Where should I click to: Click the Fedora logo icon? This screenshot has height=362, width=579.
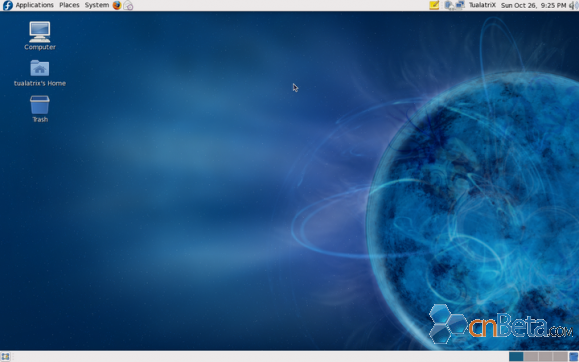(x=7, y=5)
